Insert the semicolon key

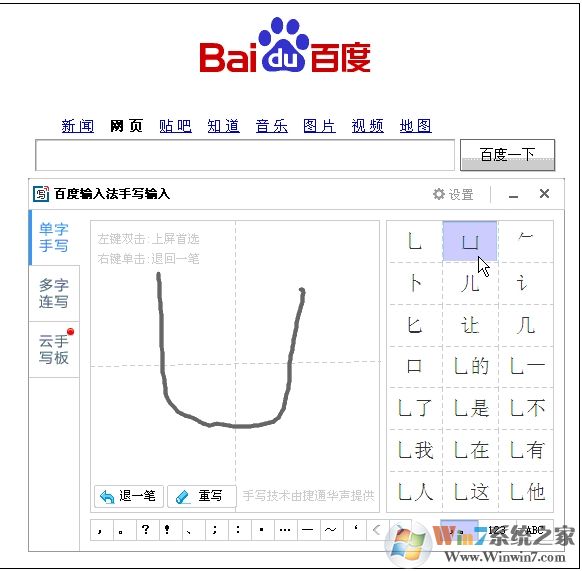point(216,530)
